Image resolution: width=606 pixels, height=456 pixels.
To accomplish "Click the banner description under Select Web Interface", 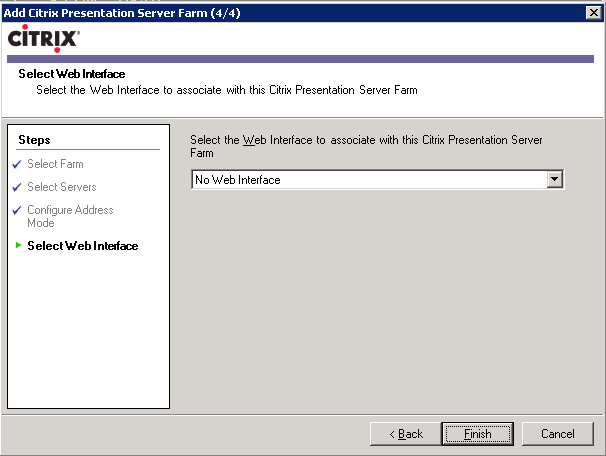I will coord(226,90).
